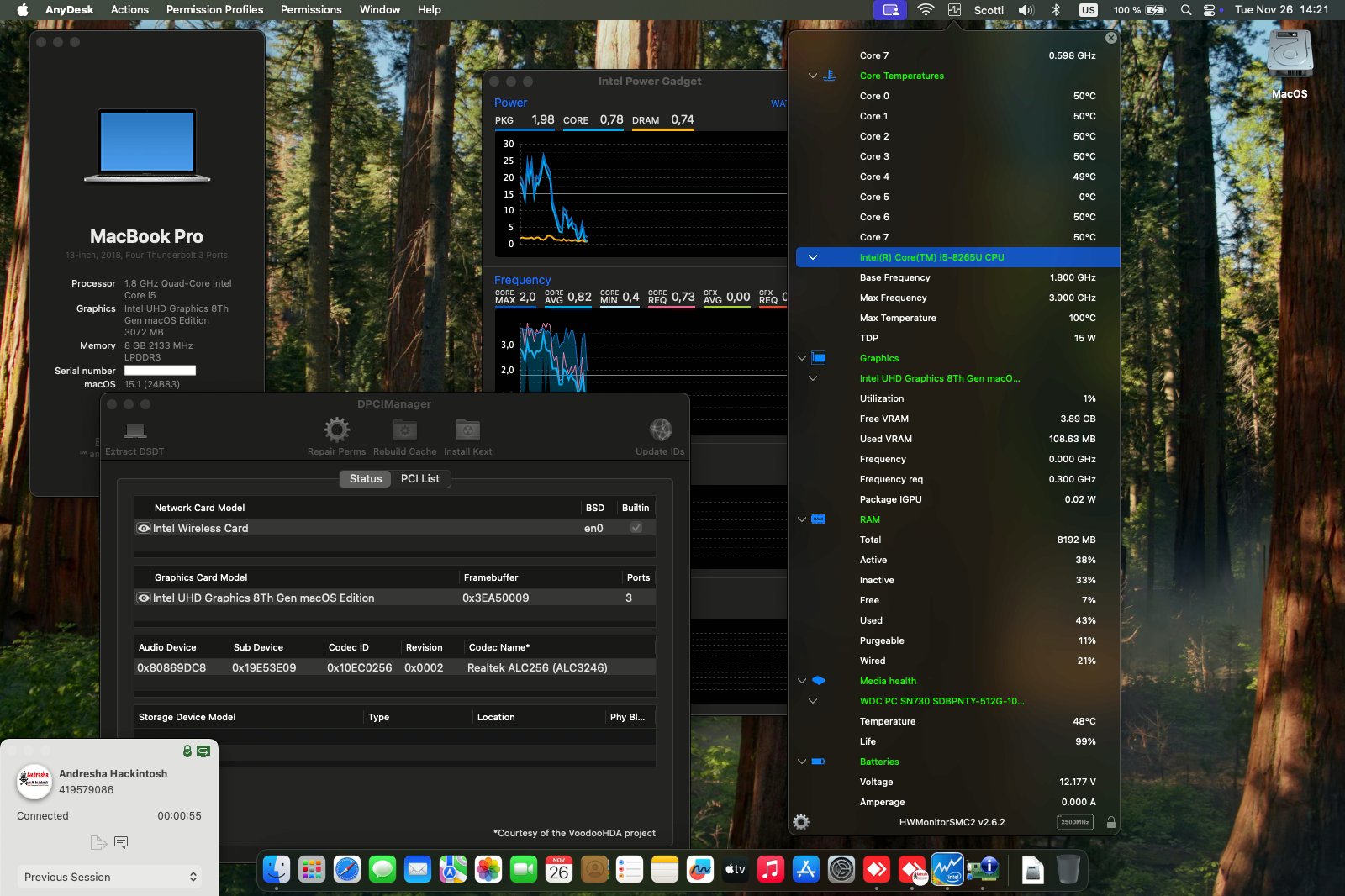Collapse the RAM section in HWMonitorSMC2
1345x896 pixels.
click(803, 519)
